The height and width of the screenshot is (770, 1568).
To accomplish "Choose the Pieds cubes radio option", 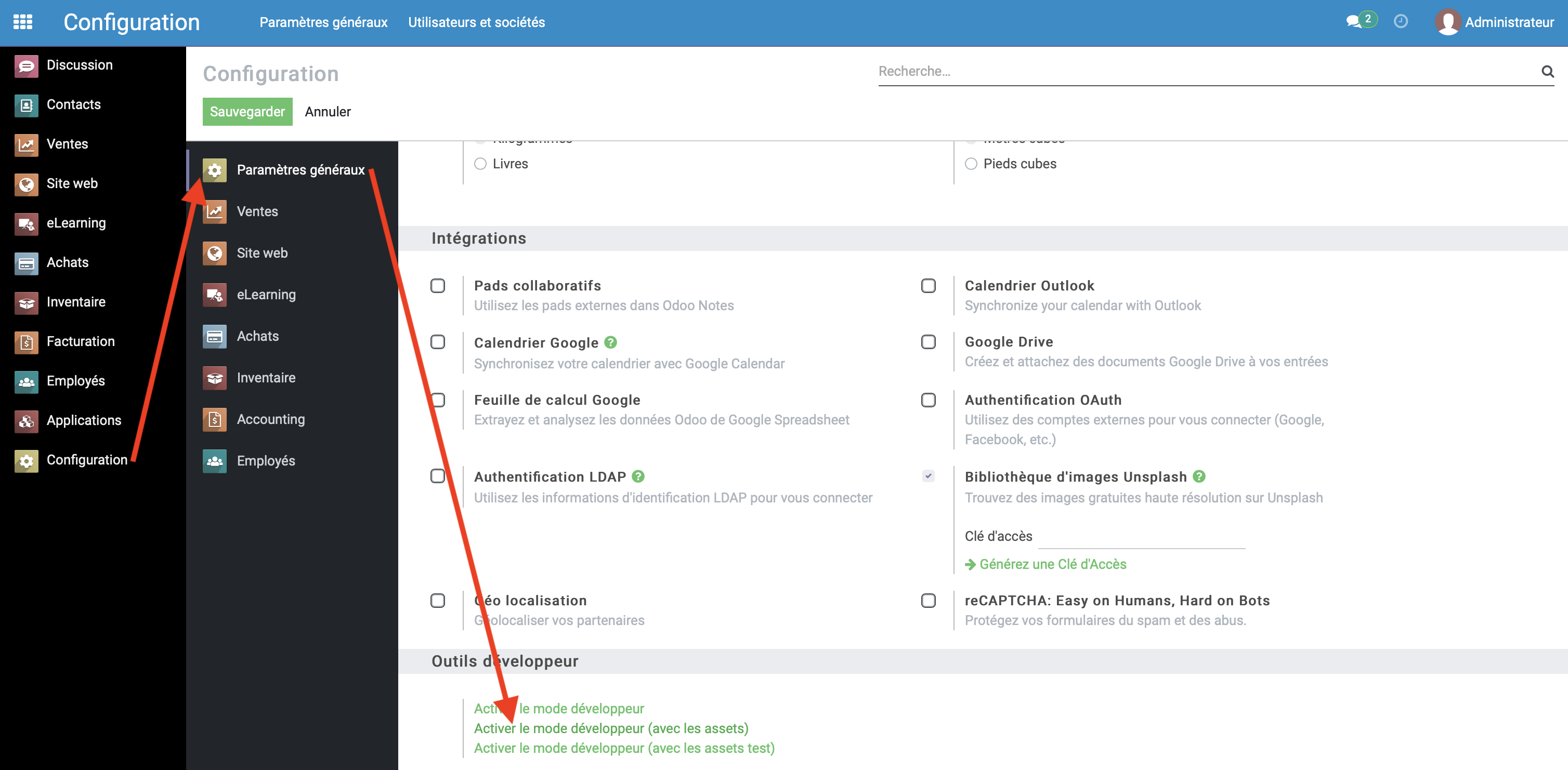I will [x=971, y=164].
